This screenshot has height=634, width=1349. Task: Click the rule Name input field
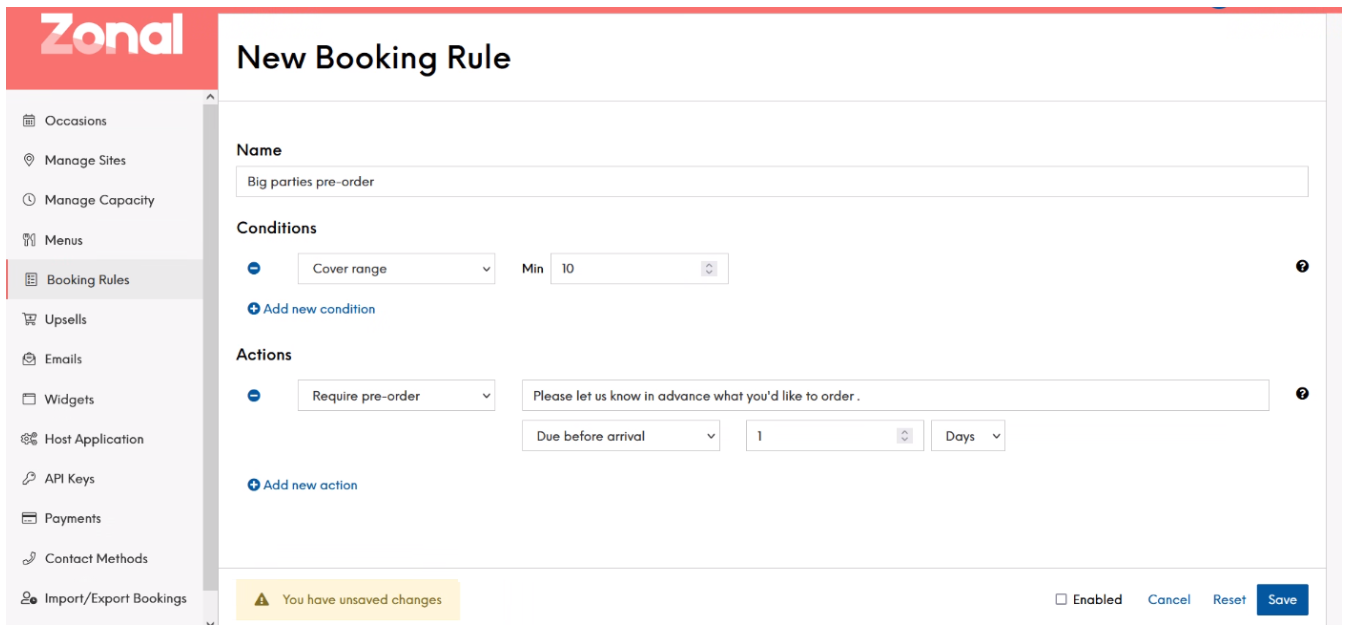pyautogui.click(x=772, y=182)
